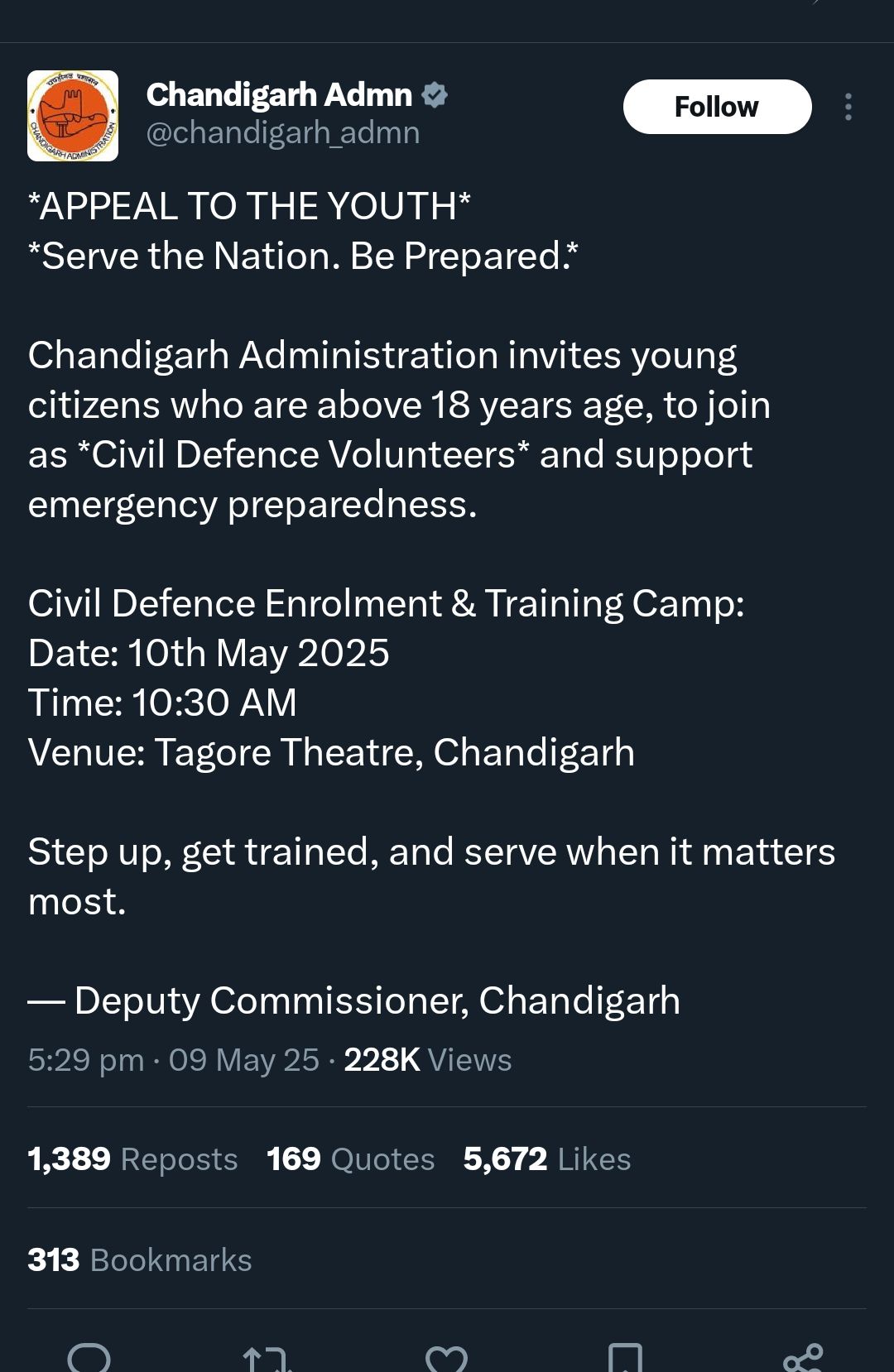Viewport: 894px width, 1372px height.
Task: View the 1,389 Reposts list
Action: (x=132, y=1159)
